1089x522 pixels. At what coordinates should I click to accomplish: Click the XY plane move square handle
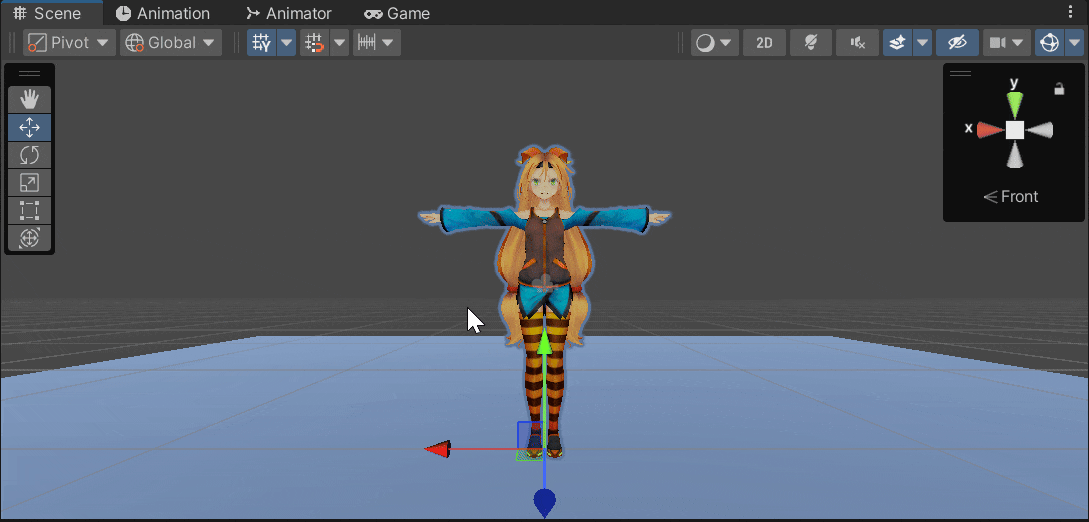529,435
